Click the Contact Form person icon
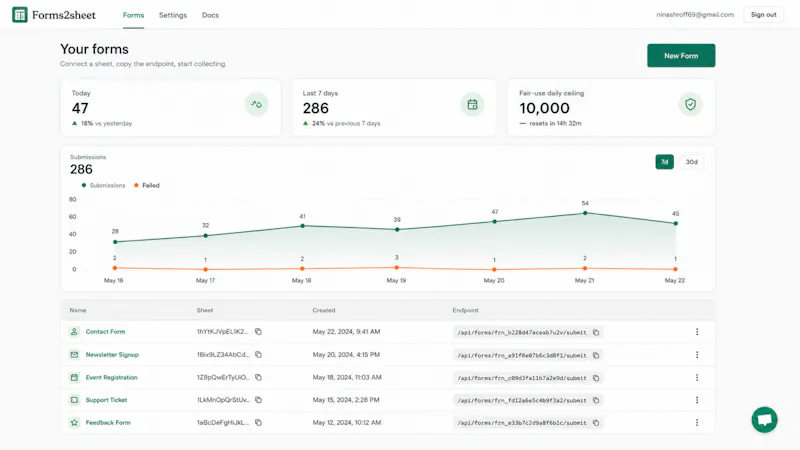Screen dimensions: 800x450 click(74, 332)
